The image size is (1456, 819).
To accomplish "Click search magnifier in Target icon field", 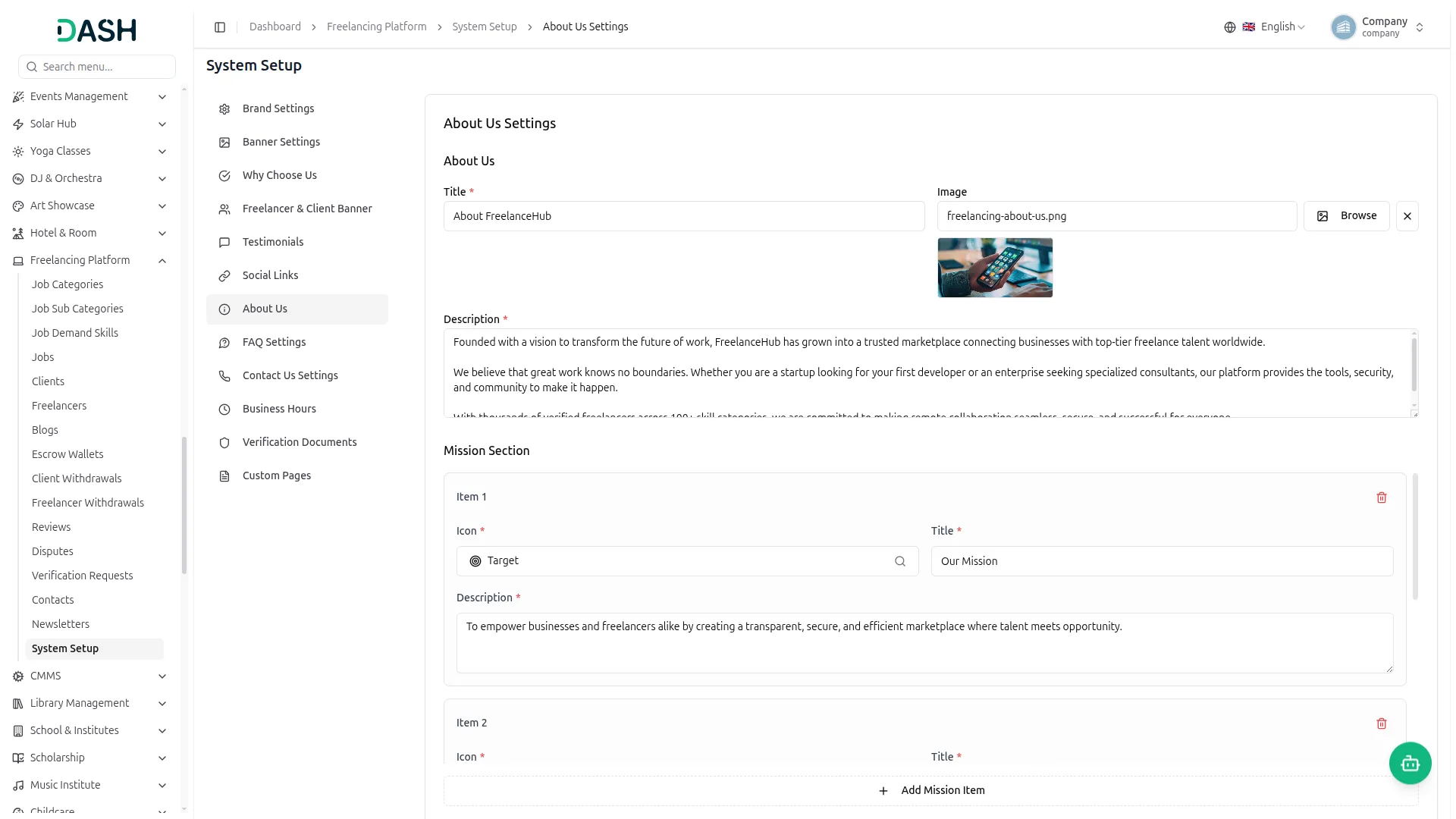I will (900, 561).
